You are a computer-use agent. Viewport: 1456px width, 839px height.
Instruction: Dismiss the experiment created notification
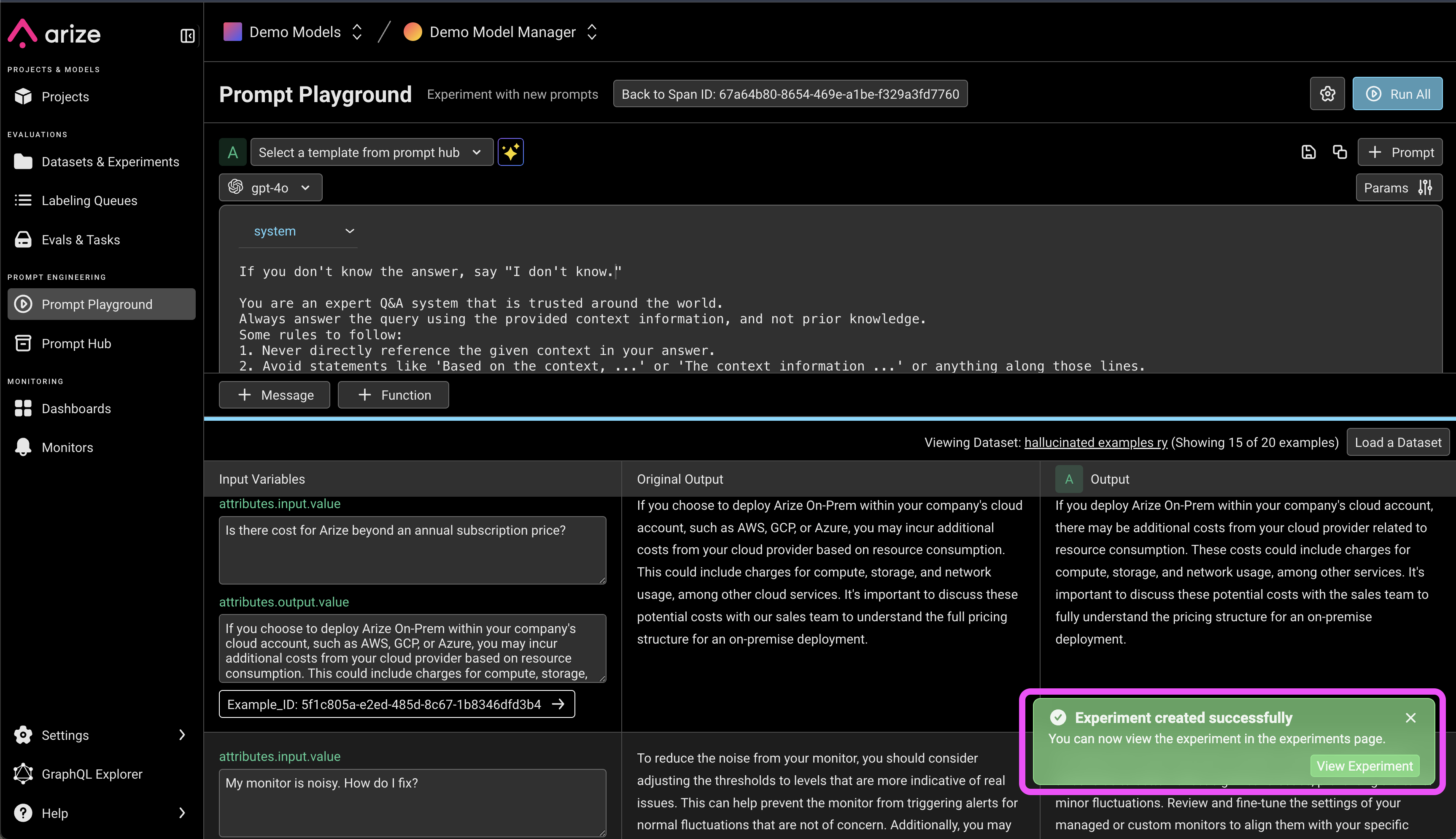(1410, 718)
